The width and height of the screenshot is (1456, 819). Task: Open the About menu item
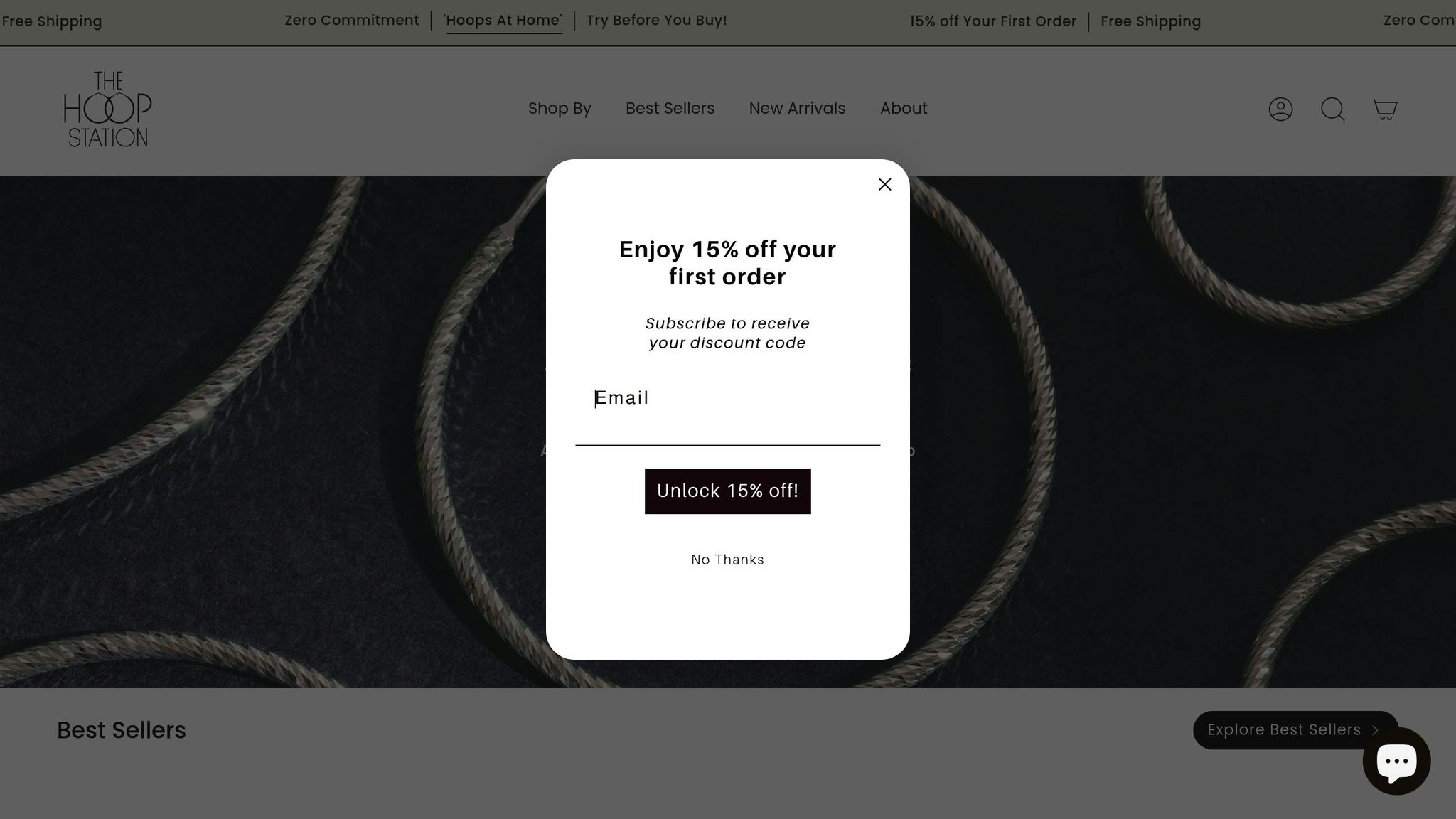(x=904, y=108)
